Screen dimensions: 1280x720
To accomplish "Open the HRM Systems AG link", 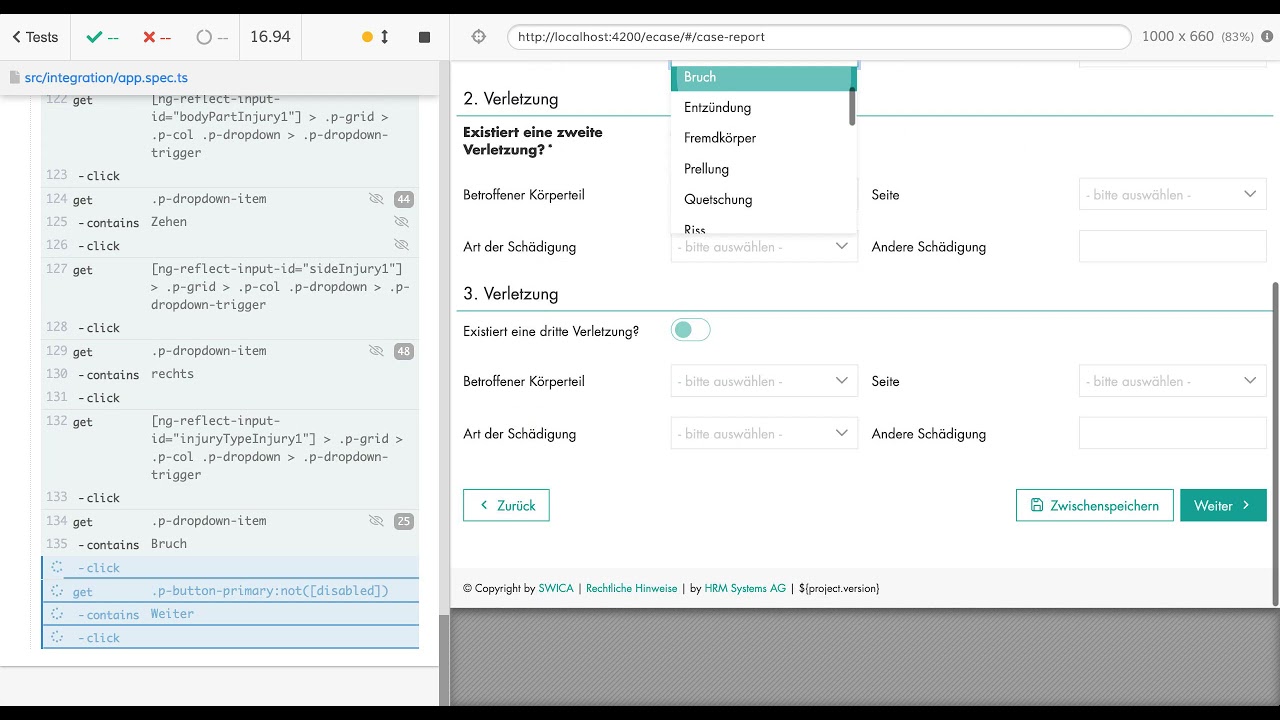I will click(x=745, y=588).
